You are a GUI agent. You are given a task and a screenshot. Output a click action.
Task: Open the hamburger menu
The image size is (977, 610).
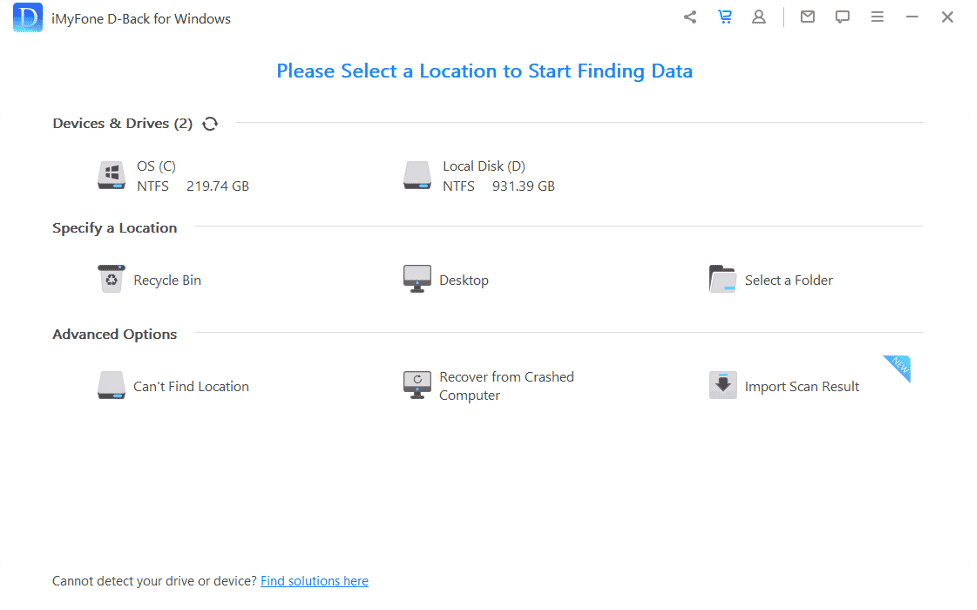point(877,16)
